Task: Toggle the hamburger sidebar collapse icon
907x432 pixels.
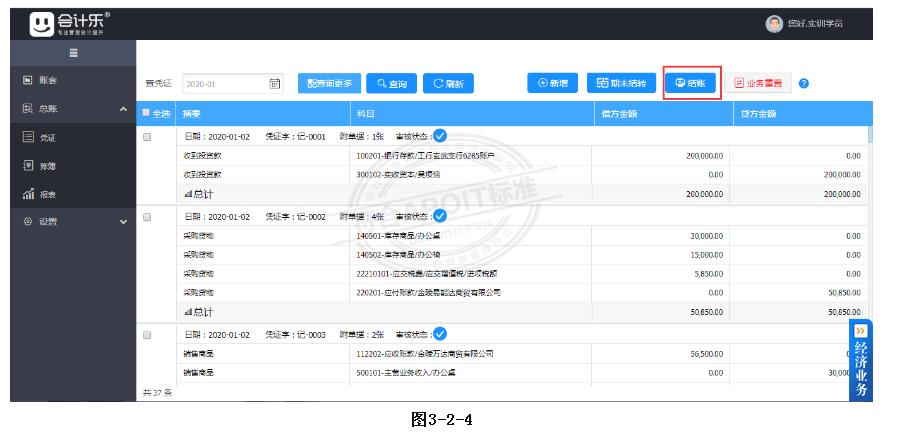Action: [x=73, y=53]
